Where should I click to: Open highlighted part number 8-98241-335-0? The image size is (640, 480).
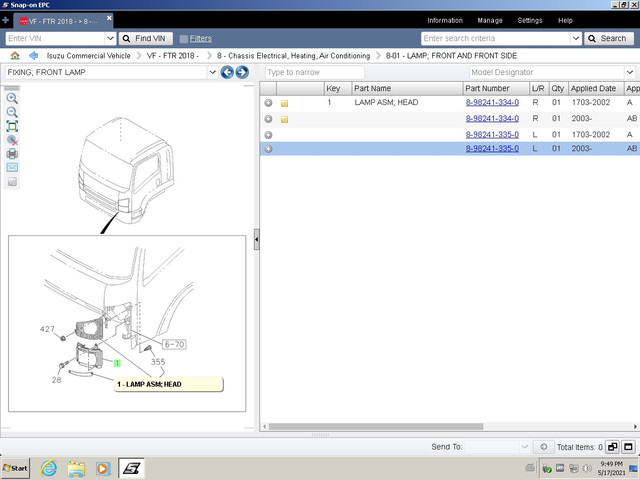pos(492,149)
